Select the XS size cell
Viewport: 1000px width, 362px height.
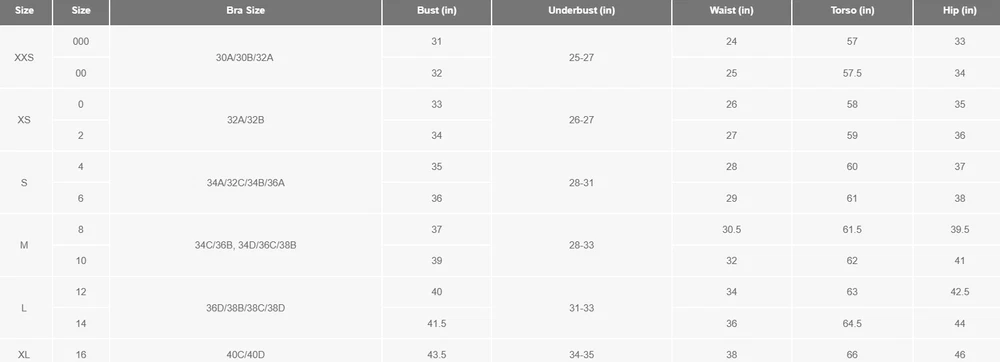pyautogui.click(x=24, y=120)
